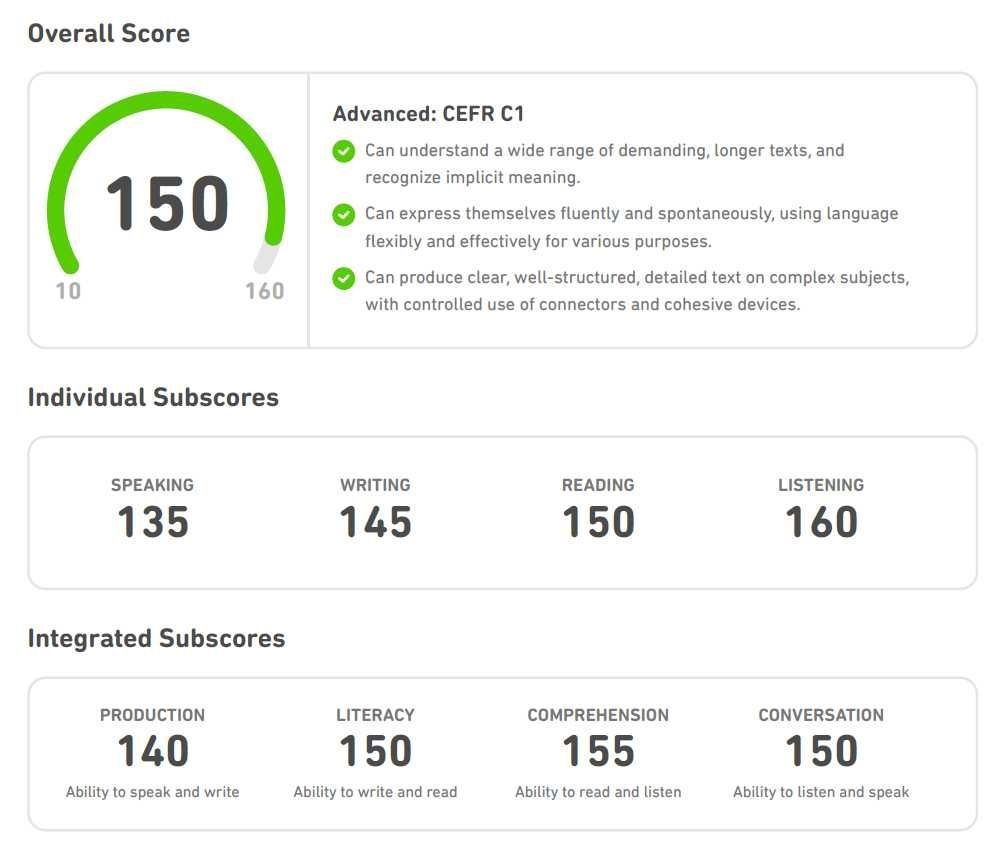1002x854 pixels.
Task: Click 'Ability to read and listen' caption
Action: point(598,792)
